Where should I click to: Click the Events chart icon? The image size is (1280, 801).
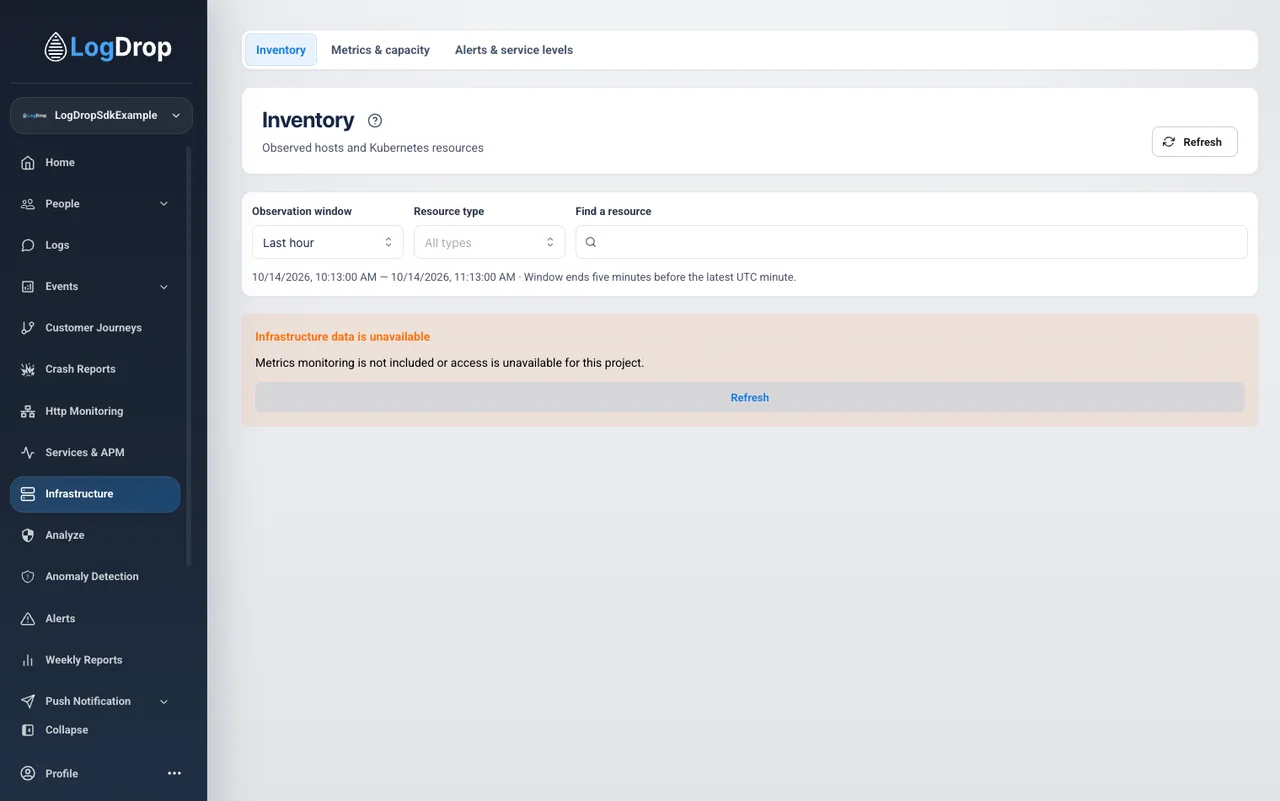click(x=28, y=287)
